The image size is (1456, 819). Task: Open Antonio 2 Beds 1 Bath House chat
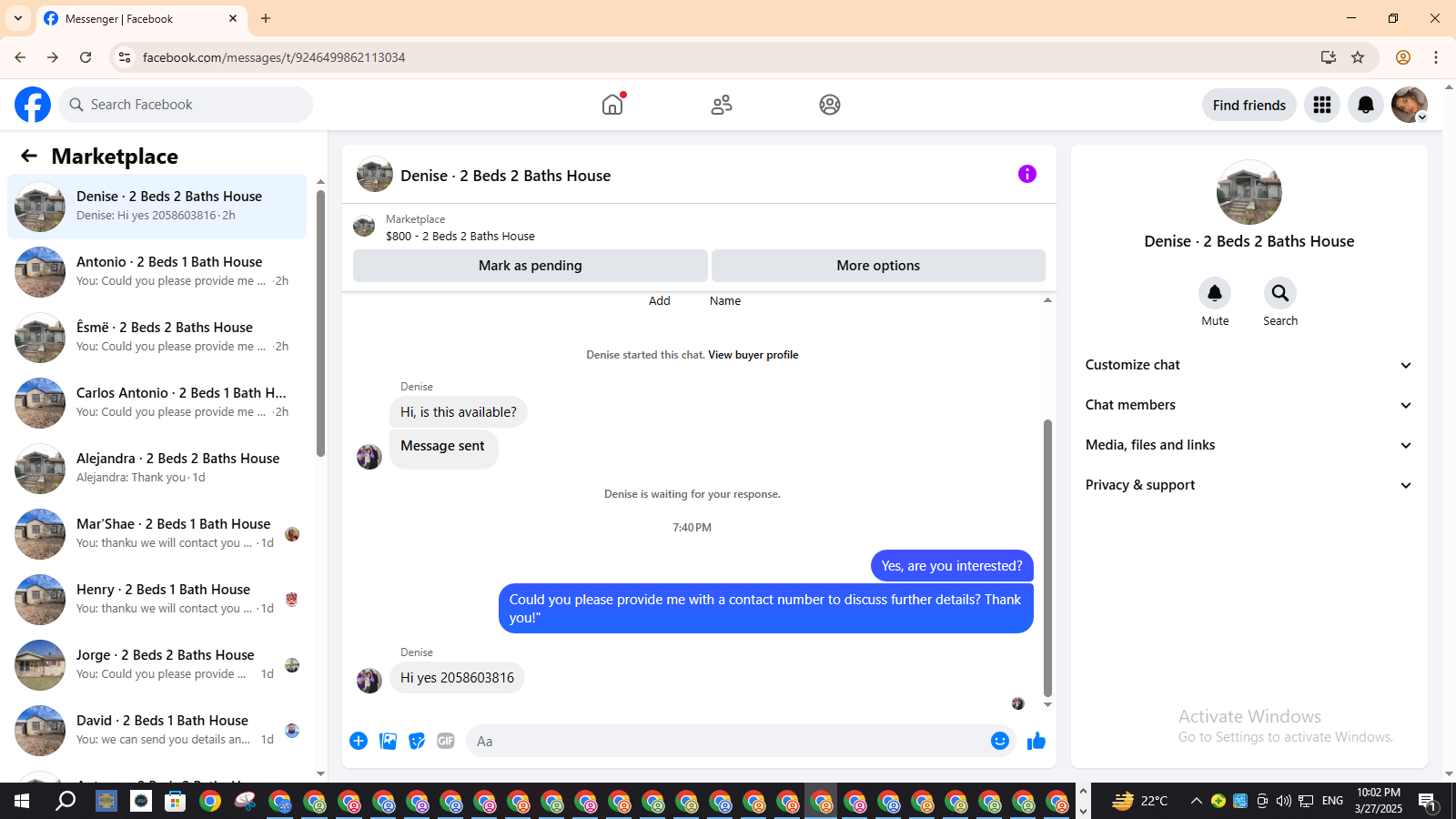[157, 272]
